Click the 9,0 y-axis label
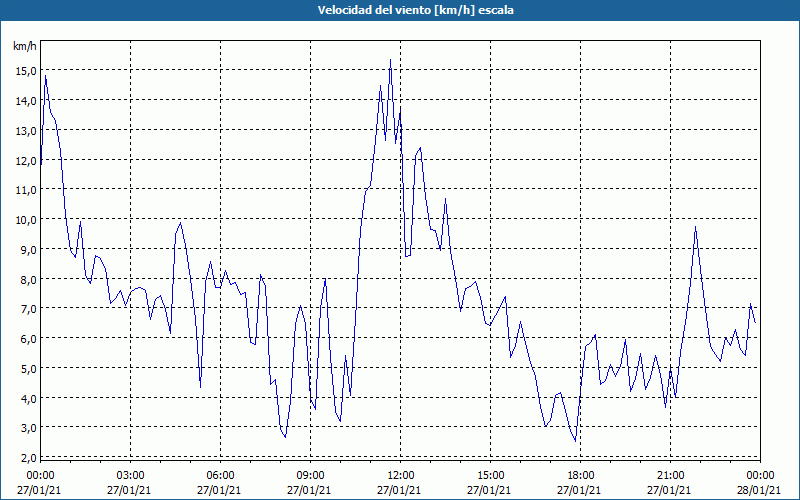 (x=28, y=250)
